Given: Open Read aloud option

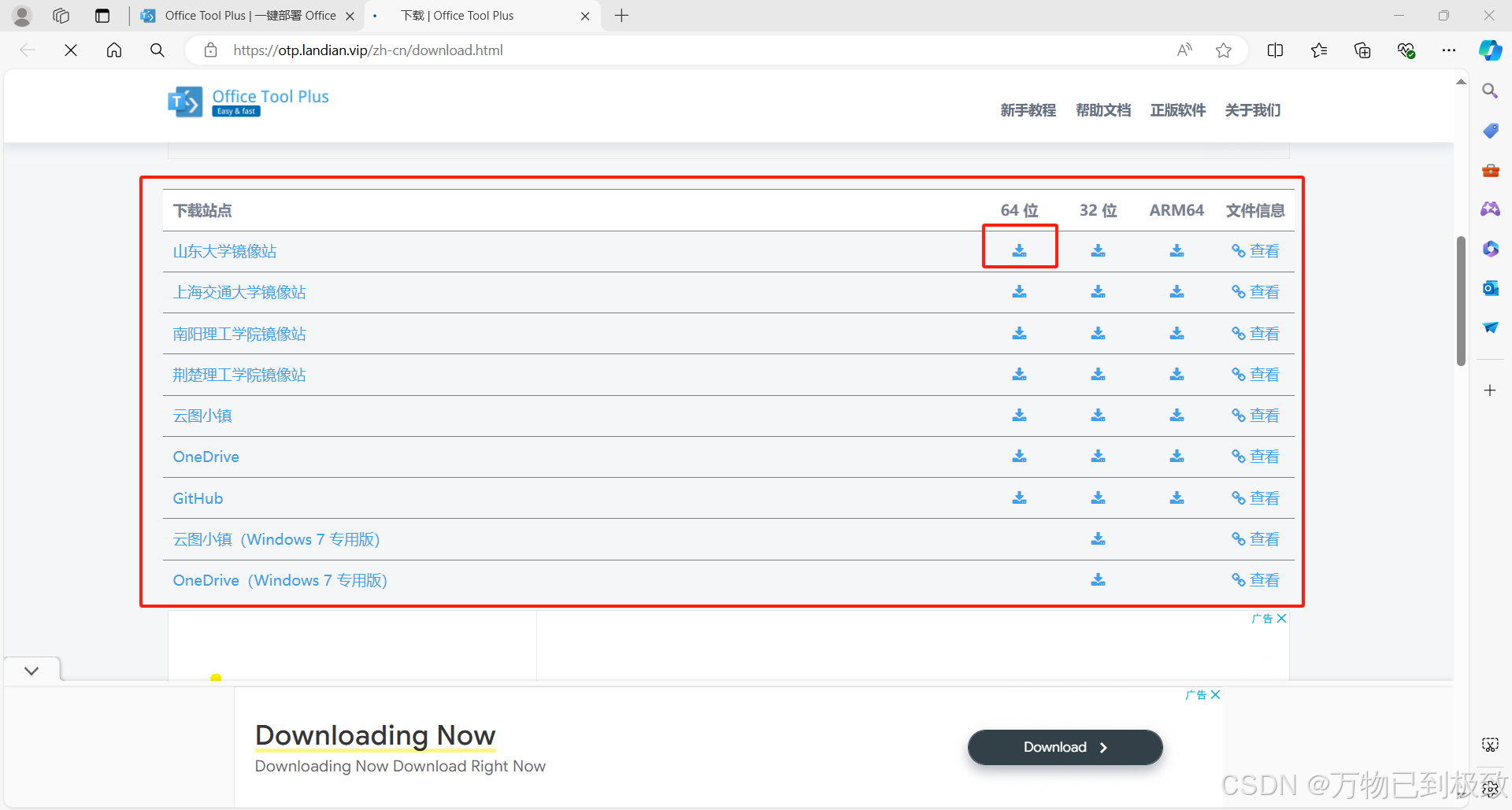Looking at the screenshot, I should tap(1184, 50).
